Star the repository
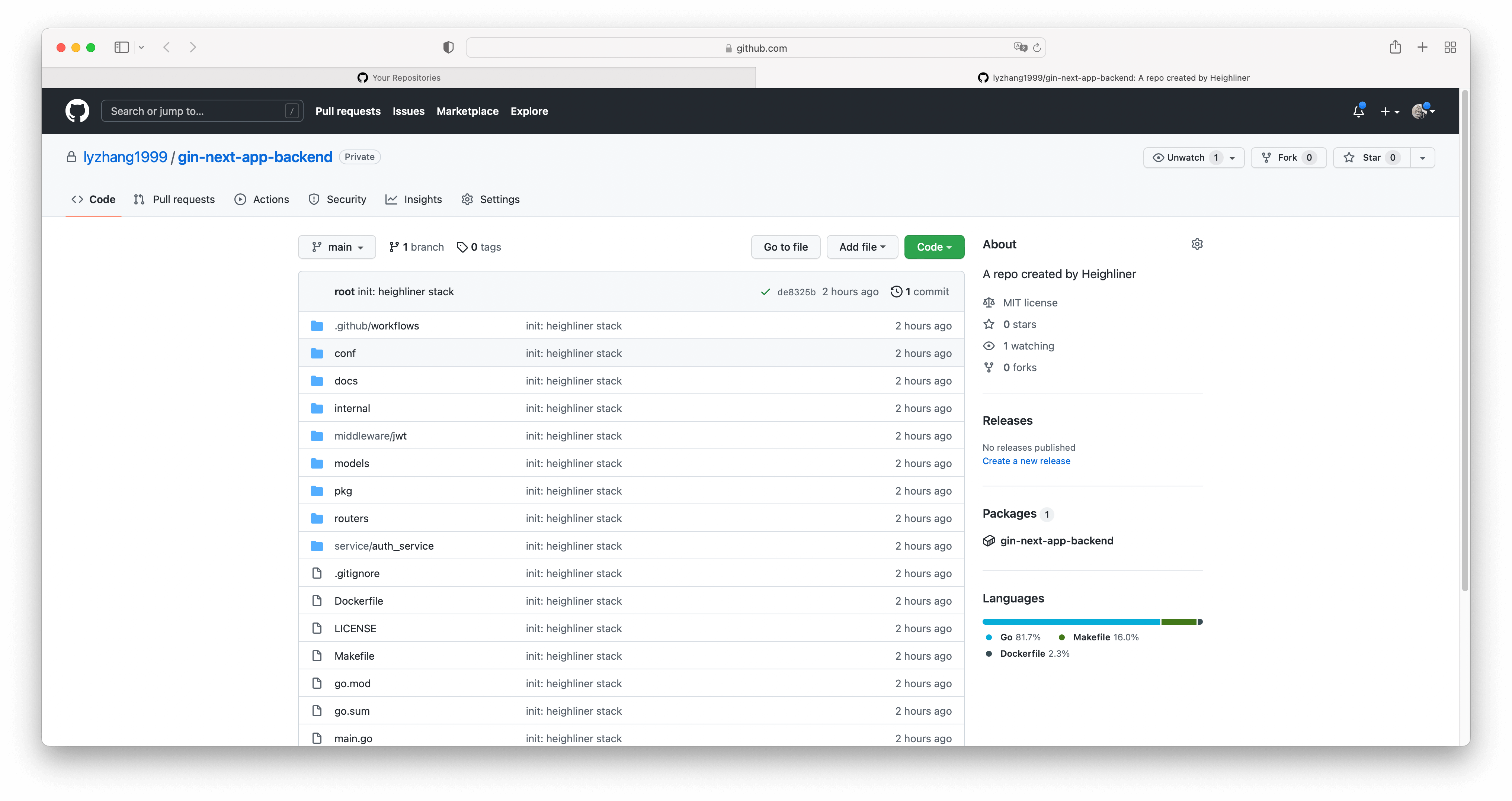This screenshot has height=801, width=1512. 1371,158
